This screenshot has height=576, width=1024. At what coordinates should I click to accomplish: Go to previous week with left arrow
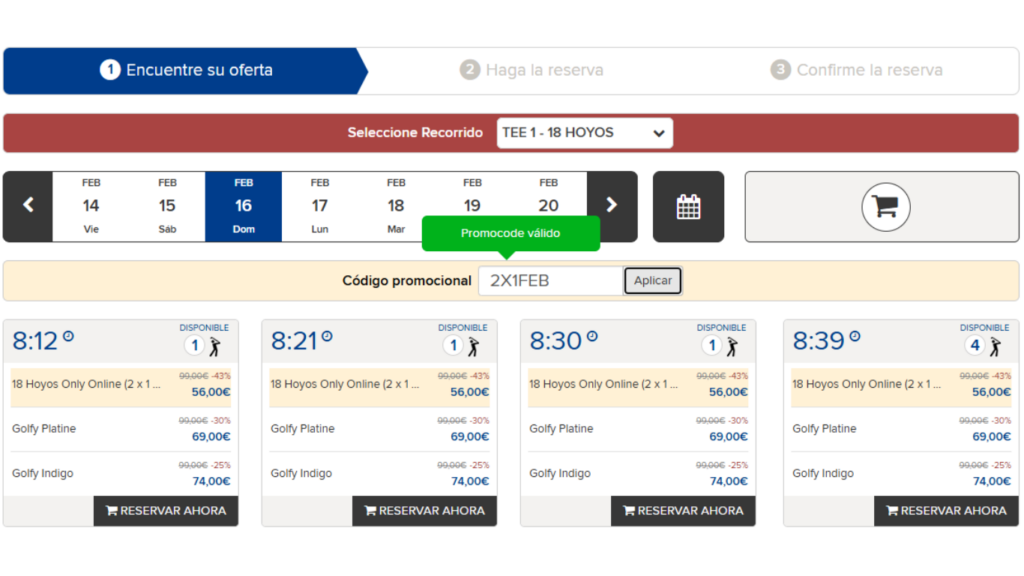click(x=28, y=206)
